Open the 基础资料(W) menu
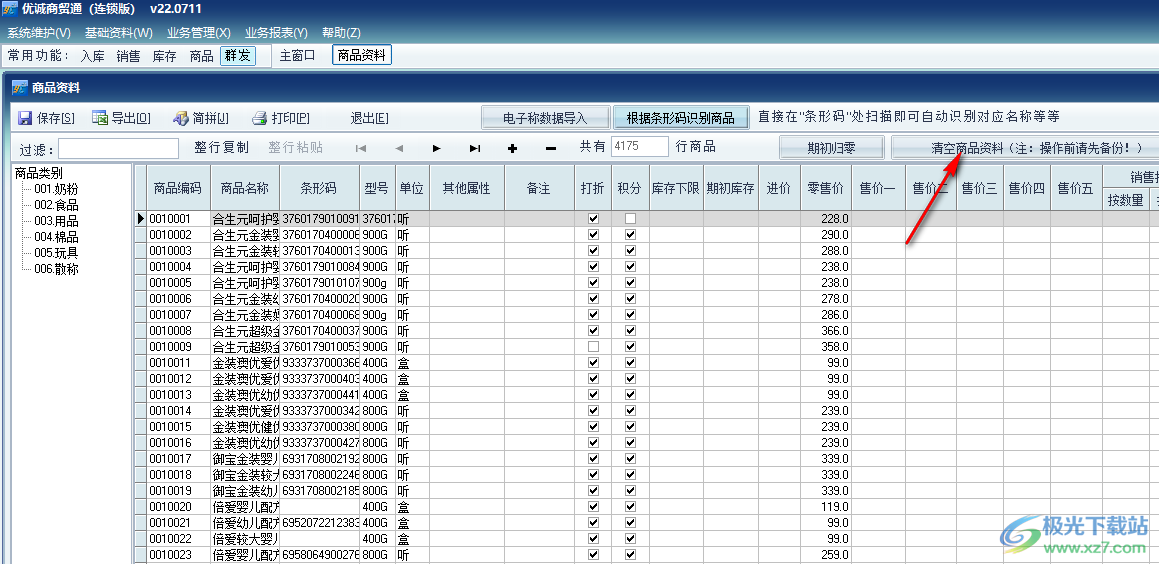Viewport: 1159px width, 564px height. [118, 33]
